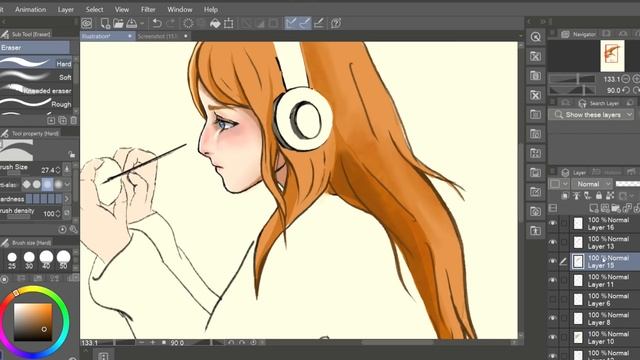Toggle Snap to Special Ruler icon
This screenshot has height=360, width=640.
pyautogui.click(x=304, y=23)
